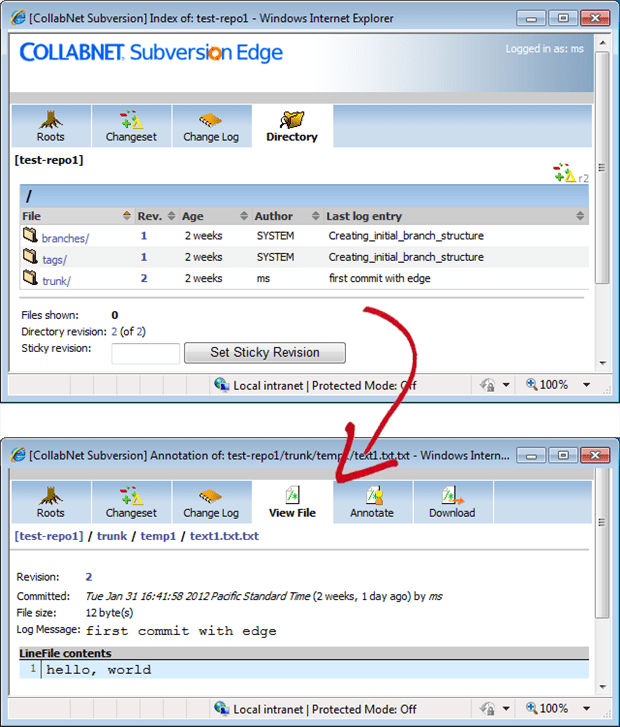Open Changeset tab in Annotation window
This screenshot has height=727, width=620.
131,502
